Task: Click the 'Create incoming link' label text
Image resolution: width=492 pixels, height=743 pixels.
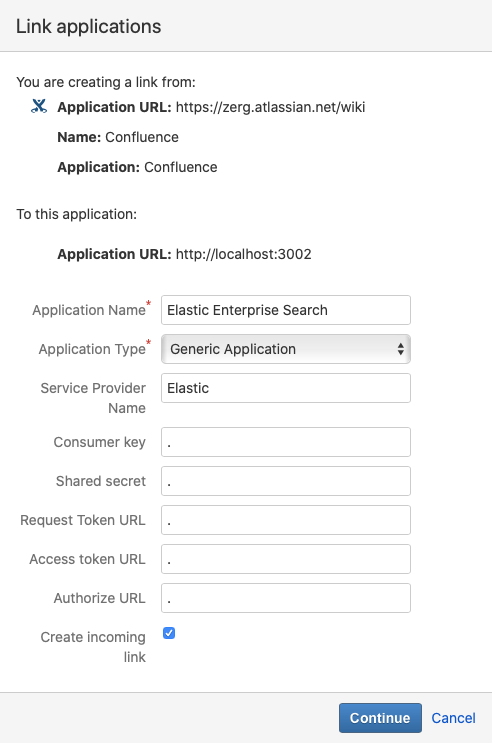Action: (93, 647)
